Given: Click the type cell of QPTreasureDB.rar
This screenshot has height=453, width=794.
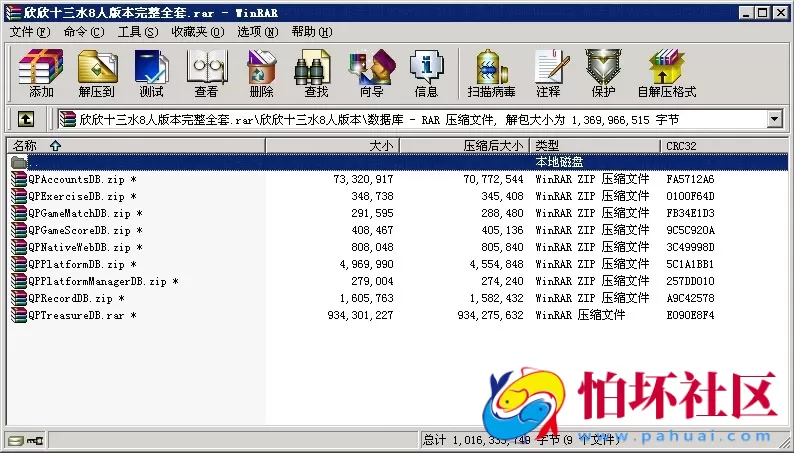Looking at the screenshot, I should 580,315.
